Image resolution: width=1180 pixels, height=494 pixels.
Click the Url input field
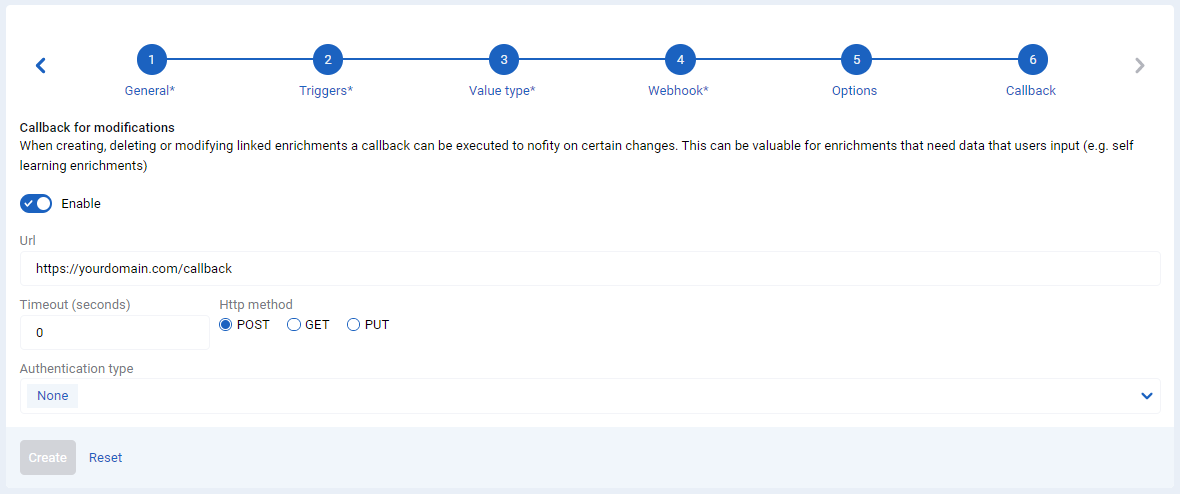click(590, 269)
